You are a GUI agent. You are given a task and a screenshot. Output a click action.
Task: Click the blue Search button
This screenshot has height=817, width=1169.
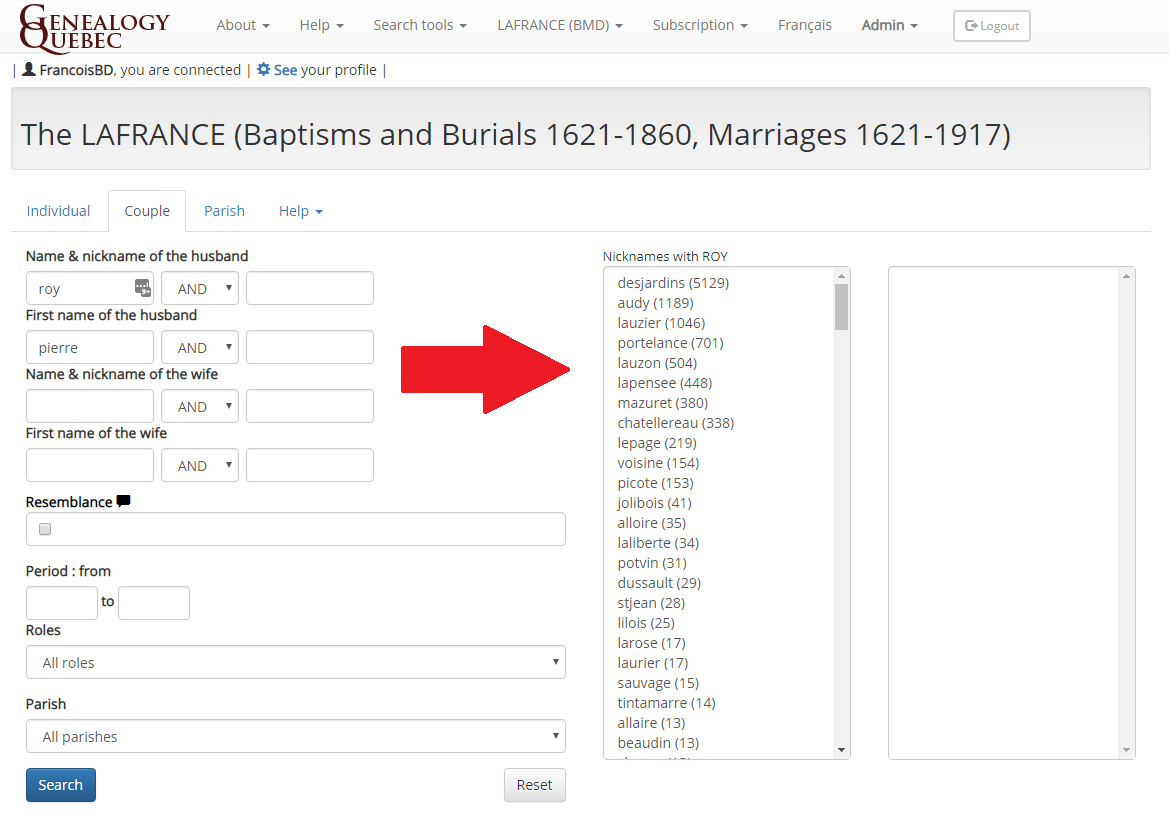coord(60,785)
